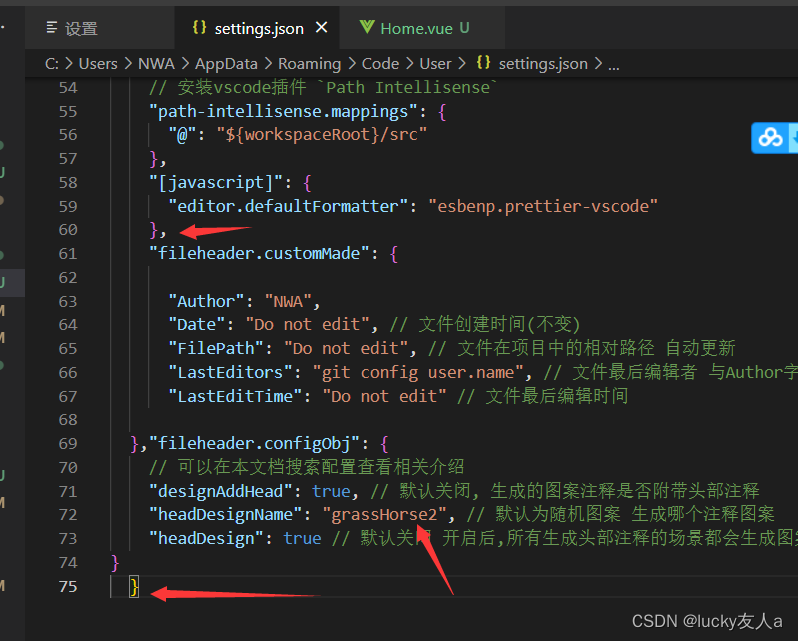The image size is (798, 641).
Task: Click the "path-intellisense.mappings" key
Action: (283, 111)
